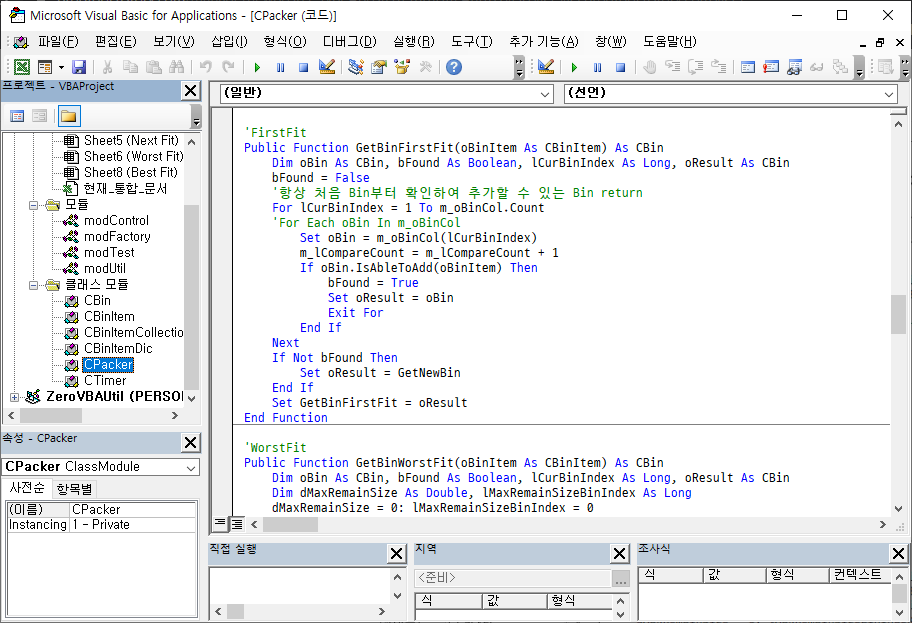Click the Step Into debug icon
Image resolution: width=912 pixels, height=623 pixels.
click(673, 67)
